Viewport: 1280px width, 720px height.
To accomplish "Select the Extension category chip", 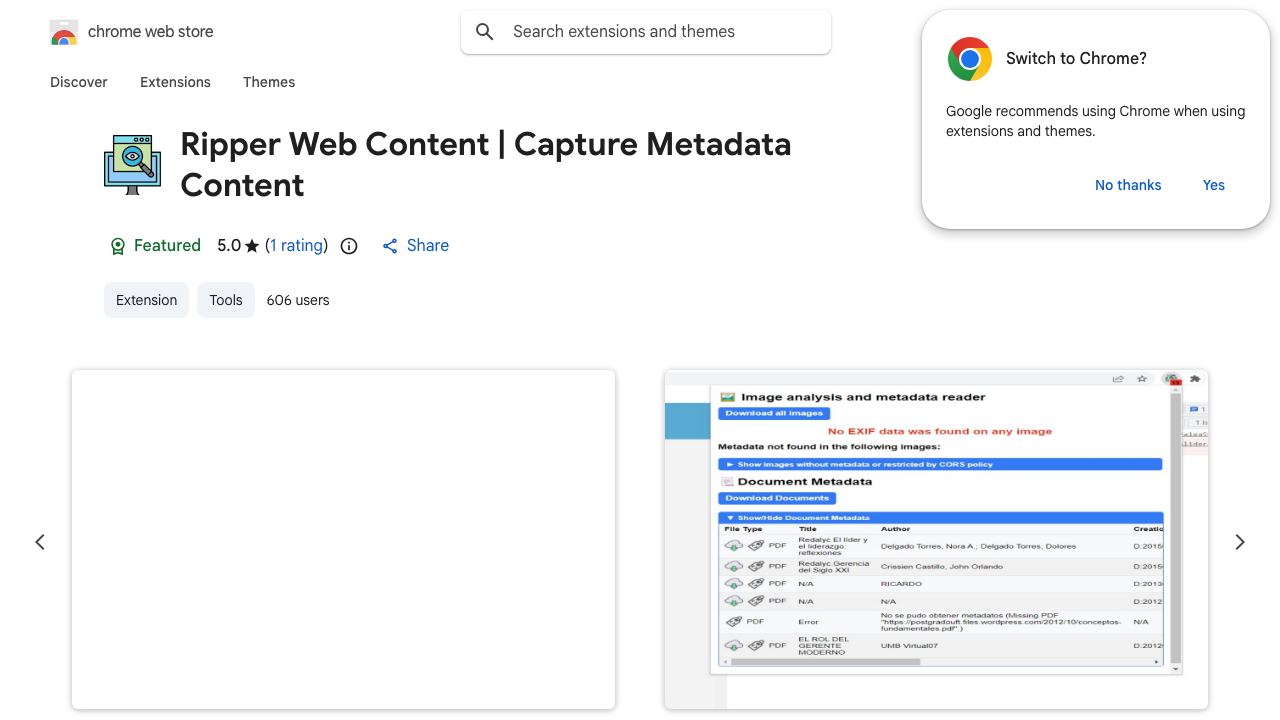I will pos(146,300).
